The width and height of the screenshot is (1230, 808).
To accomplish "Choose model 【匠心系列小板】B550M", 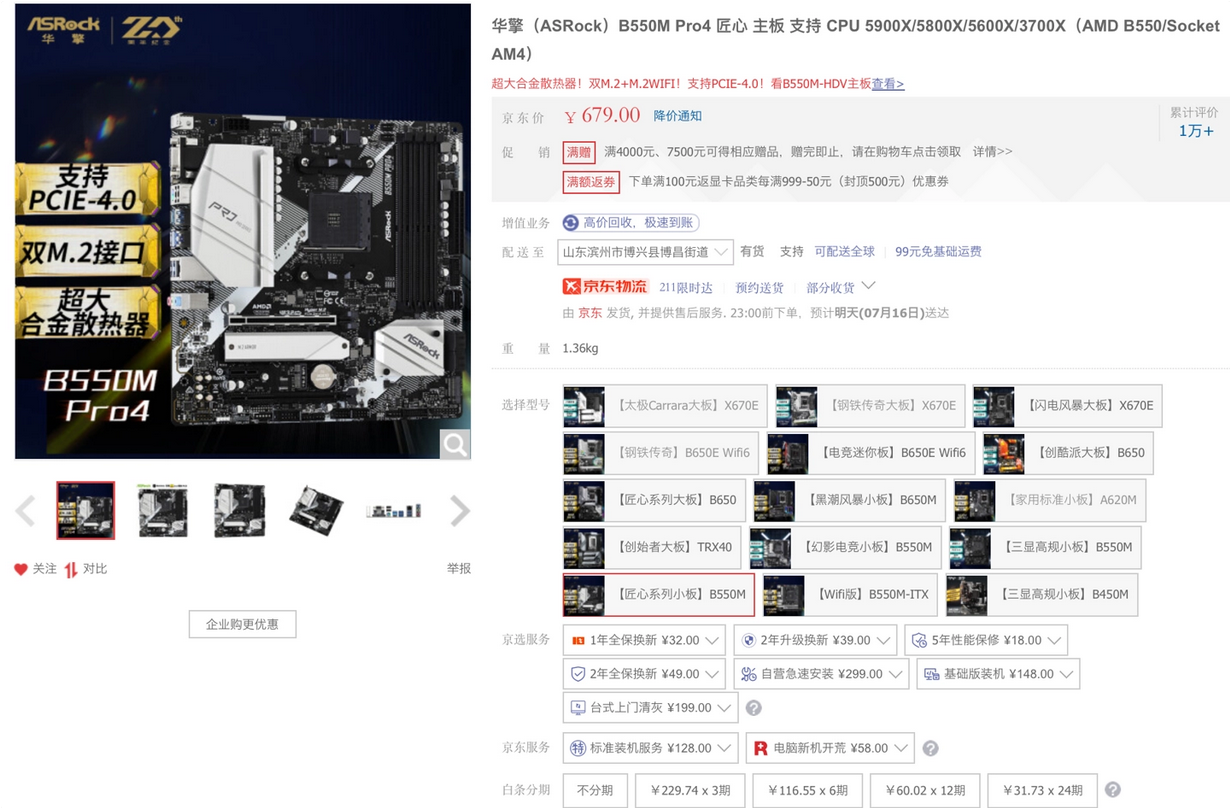I will point(659,594).
